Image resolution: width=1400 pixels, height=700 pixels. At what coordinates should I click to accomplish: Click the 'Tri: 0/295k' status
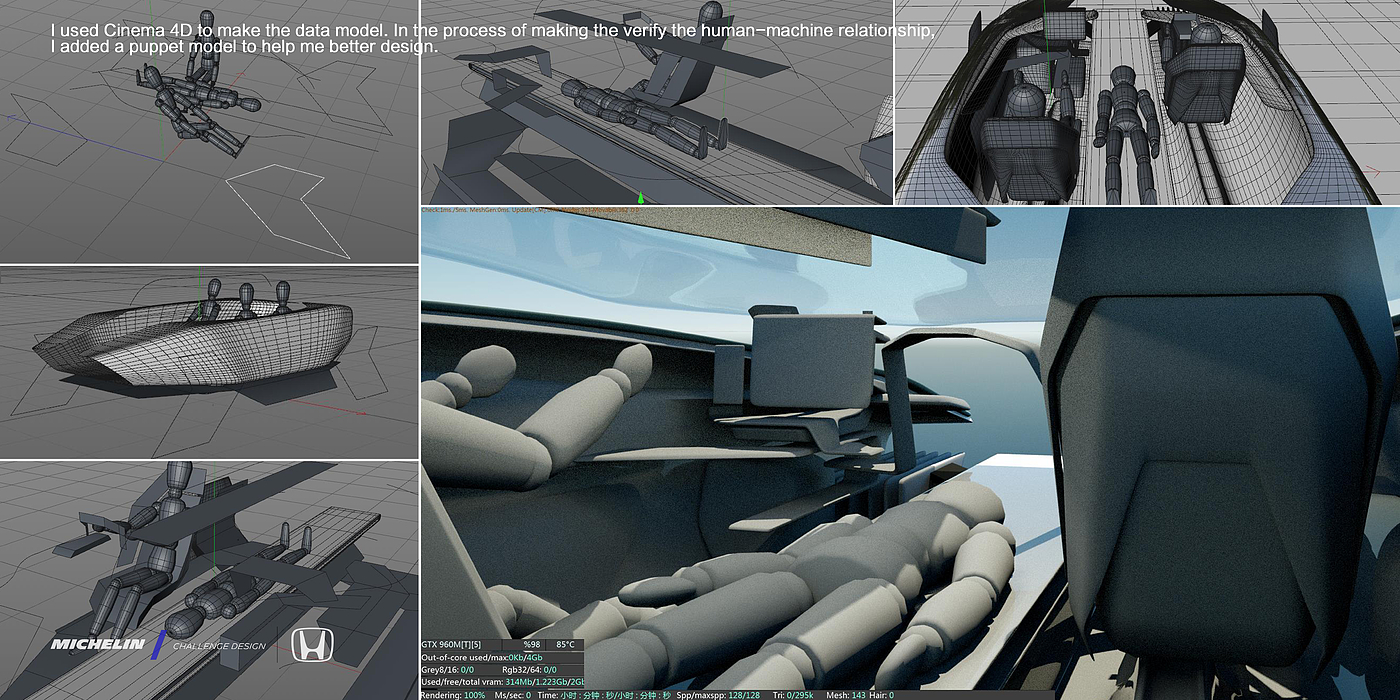(x=795, y=694)
